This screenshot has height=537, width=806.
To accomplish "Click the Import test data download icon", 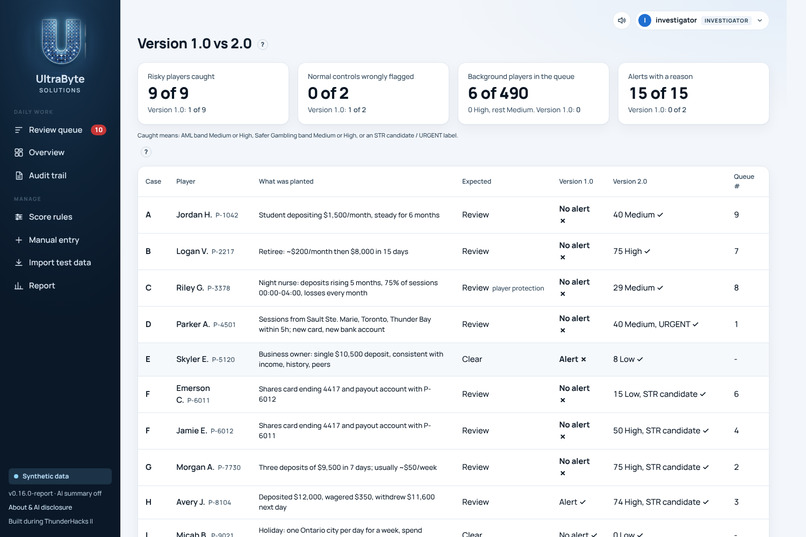I will (x=19, y=263).
